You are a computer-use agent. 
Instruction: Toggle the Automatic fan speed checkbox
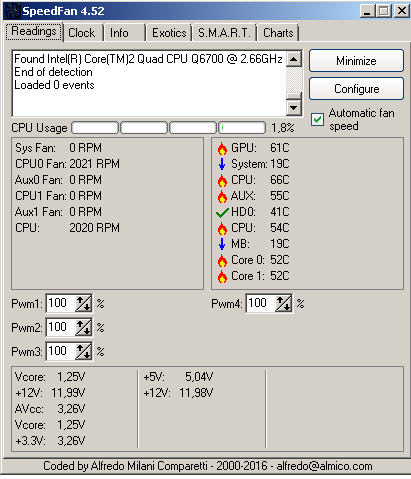[x=317, y=119]
